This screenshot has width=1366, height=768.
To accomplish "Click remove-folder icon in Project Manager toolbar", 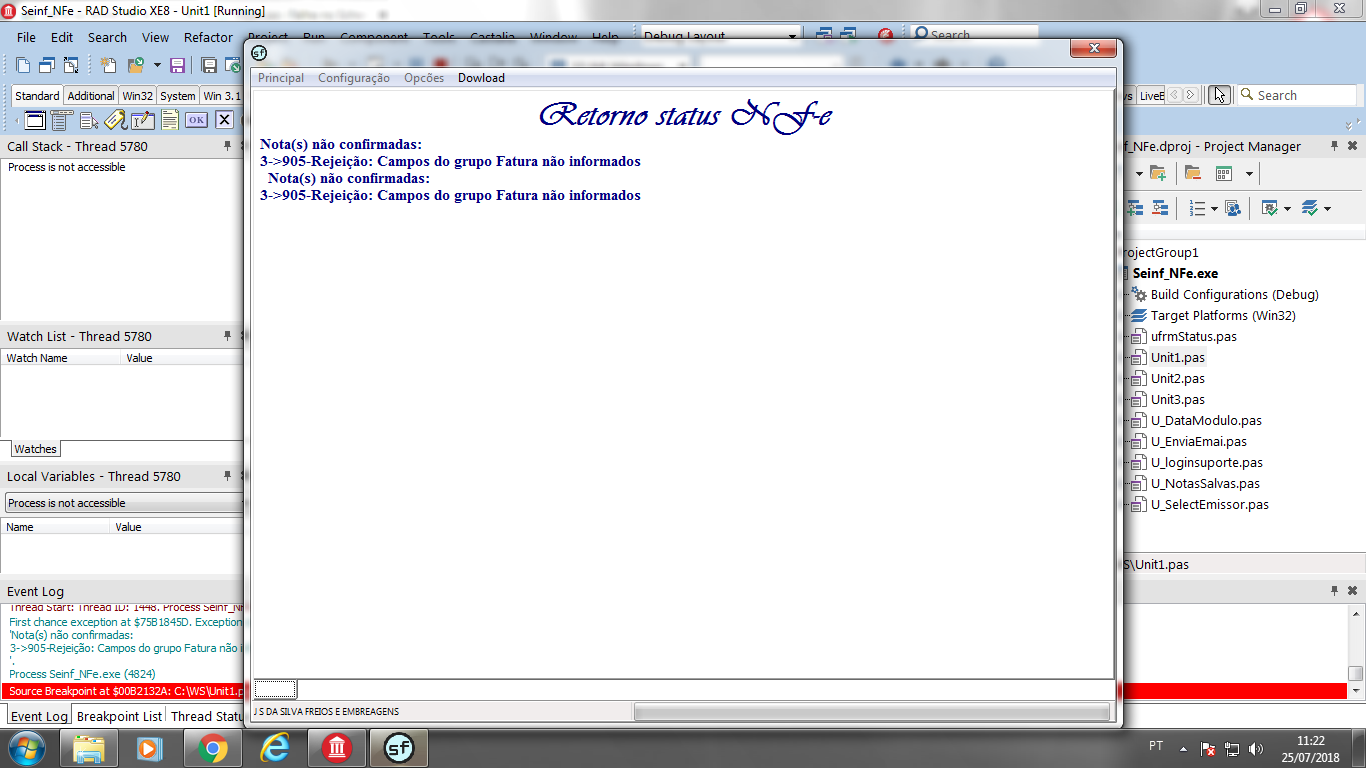I will pos(1193,173).
